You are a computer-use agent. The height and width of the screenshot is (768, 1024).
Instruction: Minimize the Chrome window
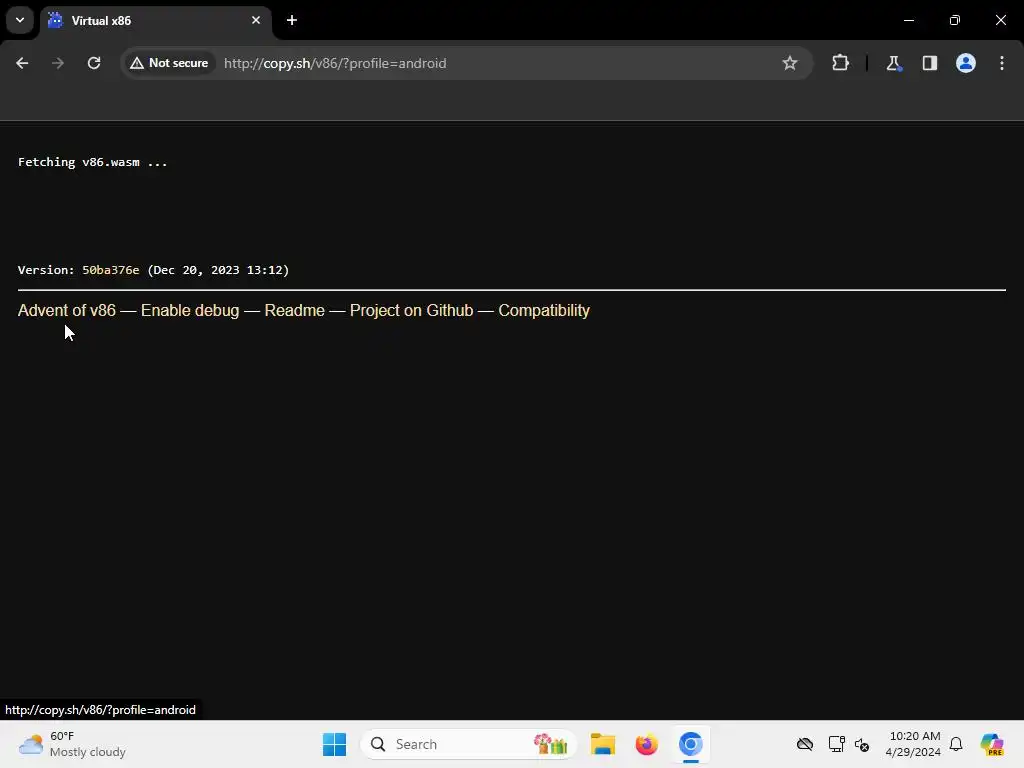click(909, 20)
